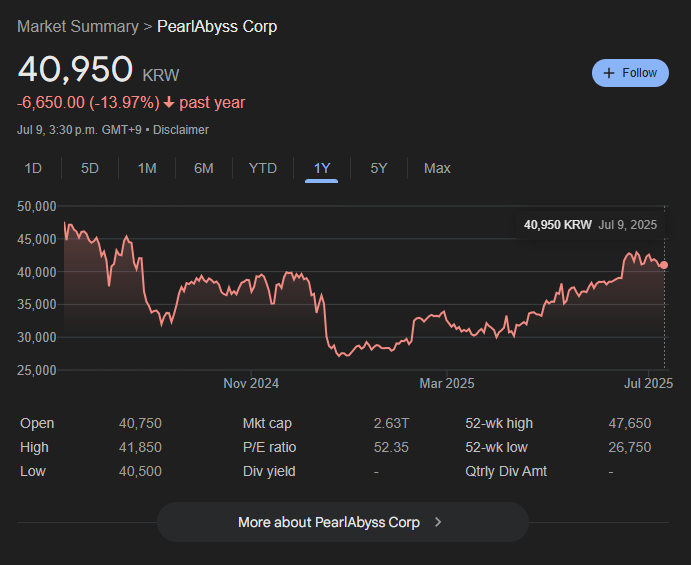
Task: Click the chevron arrow after More about PearlAbyss Corp
Action: tap(438, 522)
